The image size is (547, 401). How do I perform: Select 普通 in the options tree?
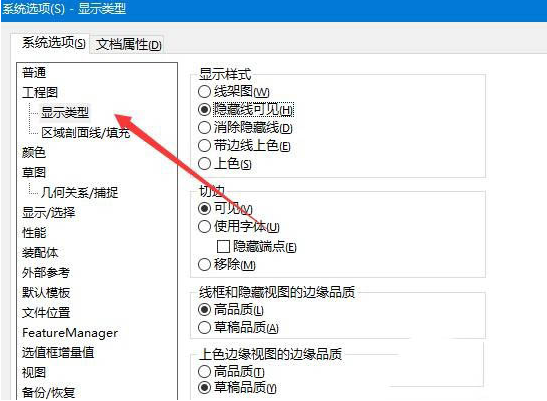34,73
